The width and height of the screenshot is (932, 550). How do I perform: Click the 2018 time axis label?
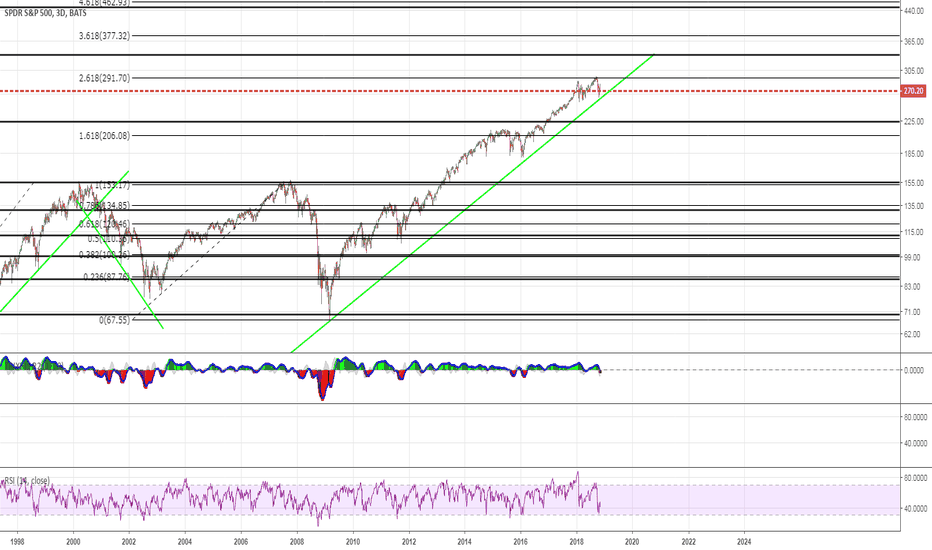tap(577, 542)
